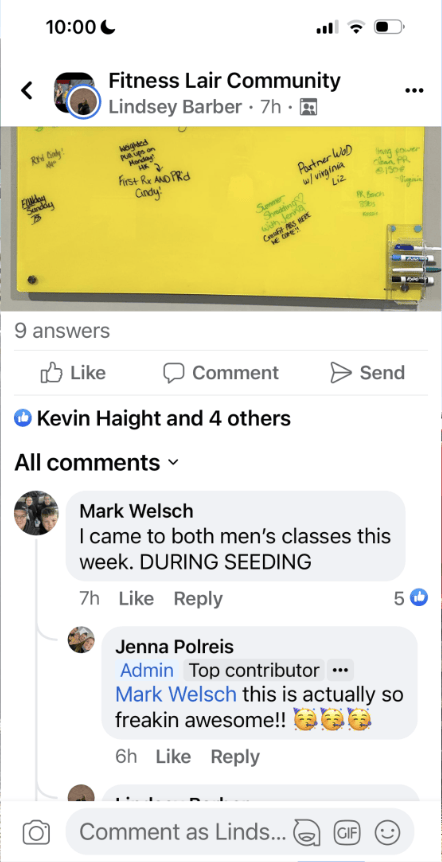Tap the blue like reaction on Mark's comment
This screenshot has height=862, width=442.
pyautogui.click(x=419, y=598)
